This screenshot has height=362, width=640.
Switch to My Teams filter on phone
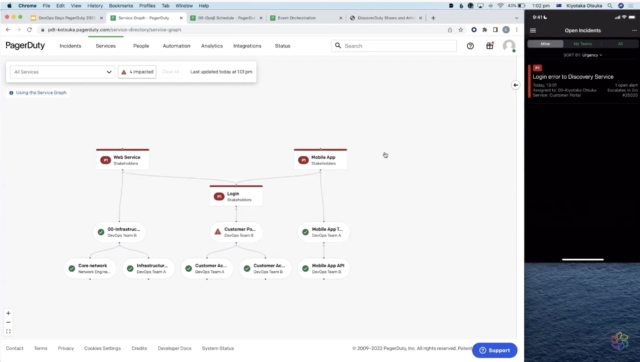click(582, 44)
